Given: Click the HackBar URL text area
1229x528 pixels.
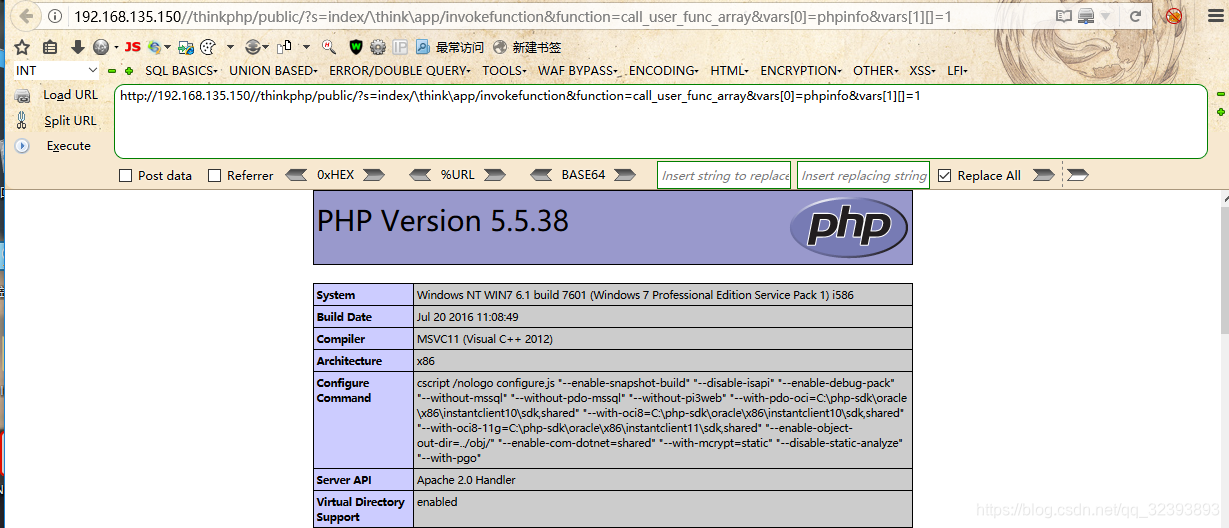Looking at the screenshot, I should [x=661, y=121].
